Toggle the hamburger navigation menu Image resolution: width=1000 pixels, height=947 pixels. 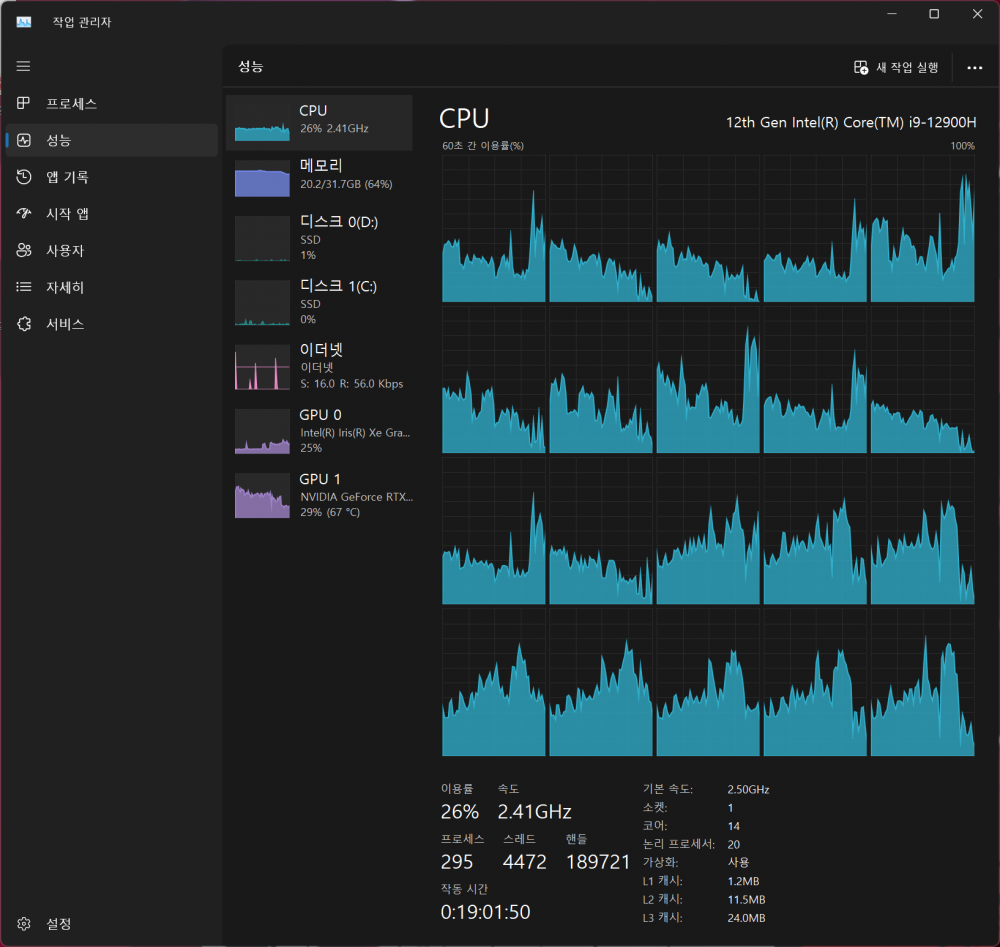pos(24,66)
